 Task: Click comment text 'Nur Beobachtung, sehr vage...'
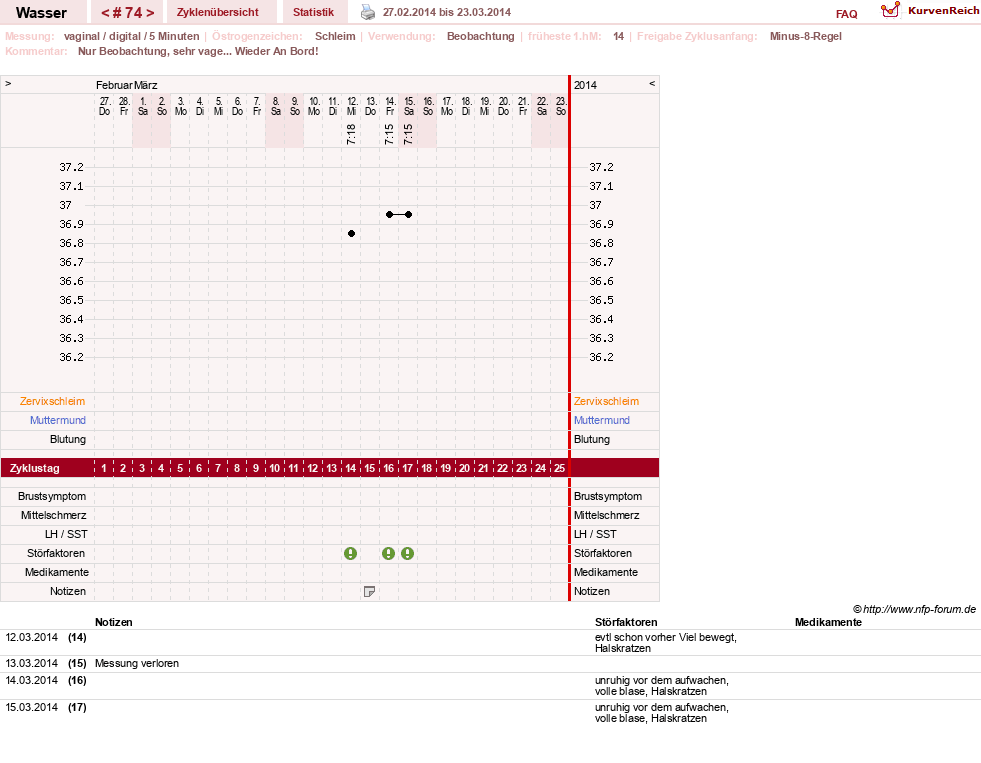155,51
